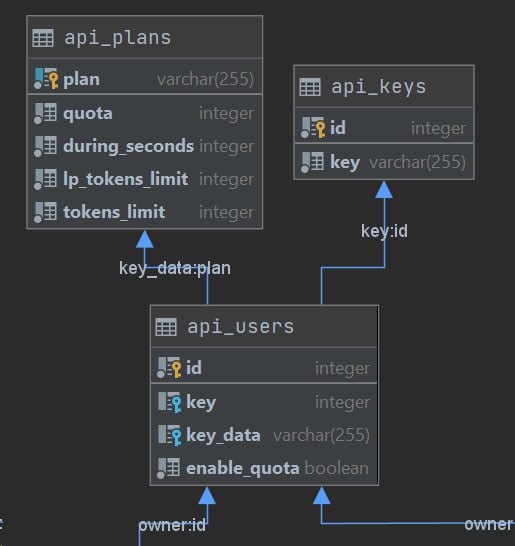This screenshot has width=515, height=546.
Task: Click the column icon beside quota
Action: [x=45, y=114]
